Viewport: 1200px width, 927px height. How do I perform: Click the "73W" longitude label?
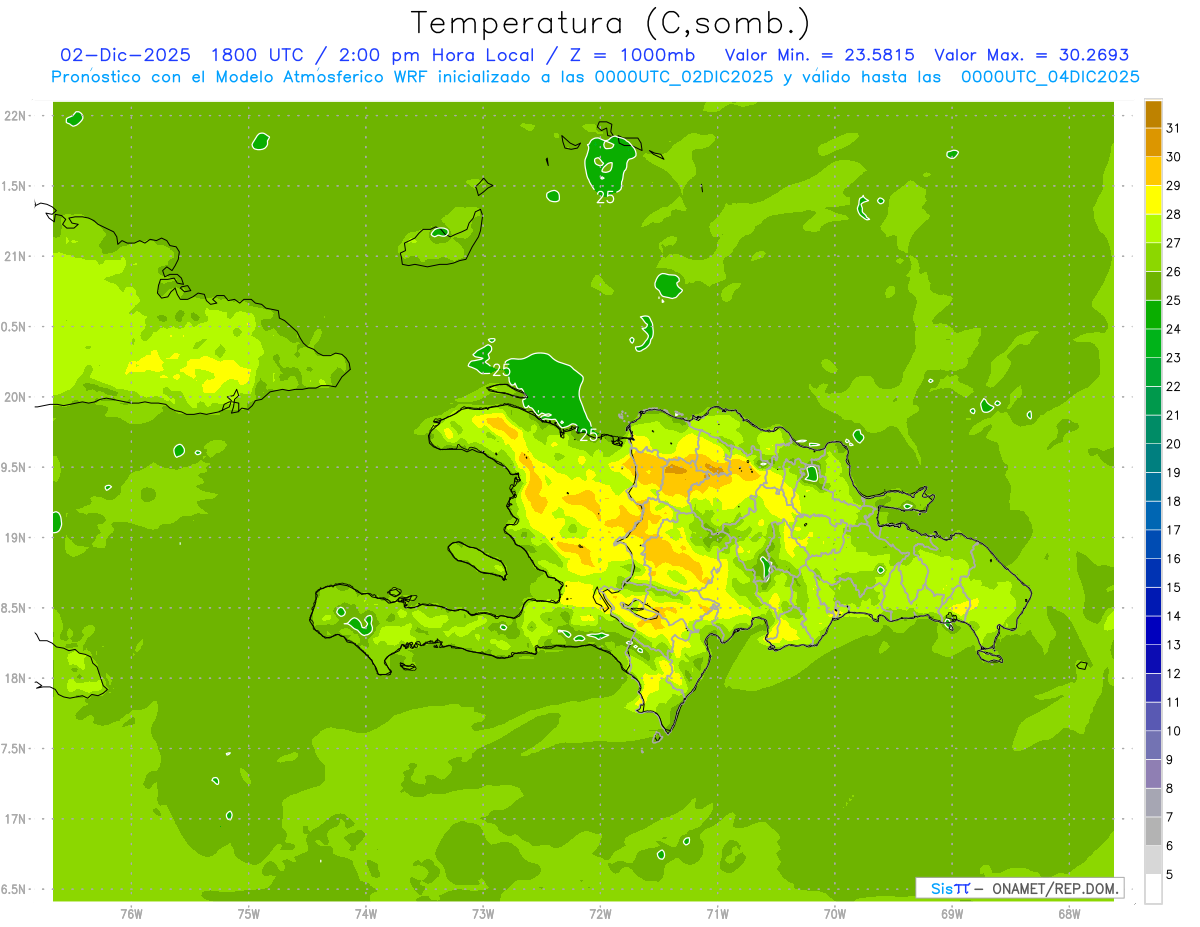(x=483, y=915)
